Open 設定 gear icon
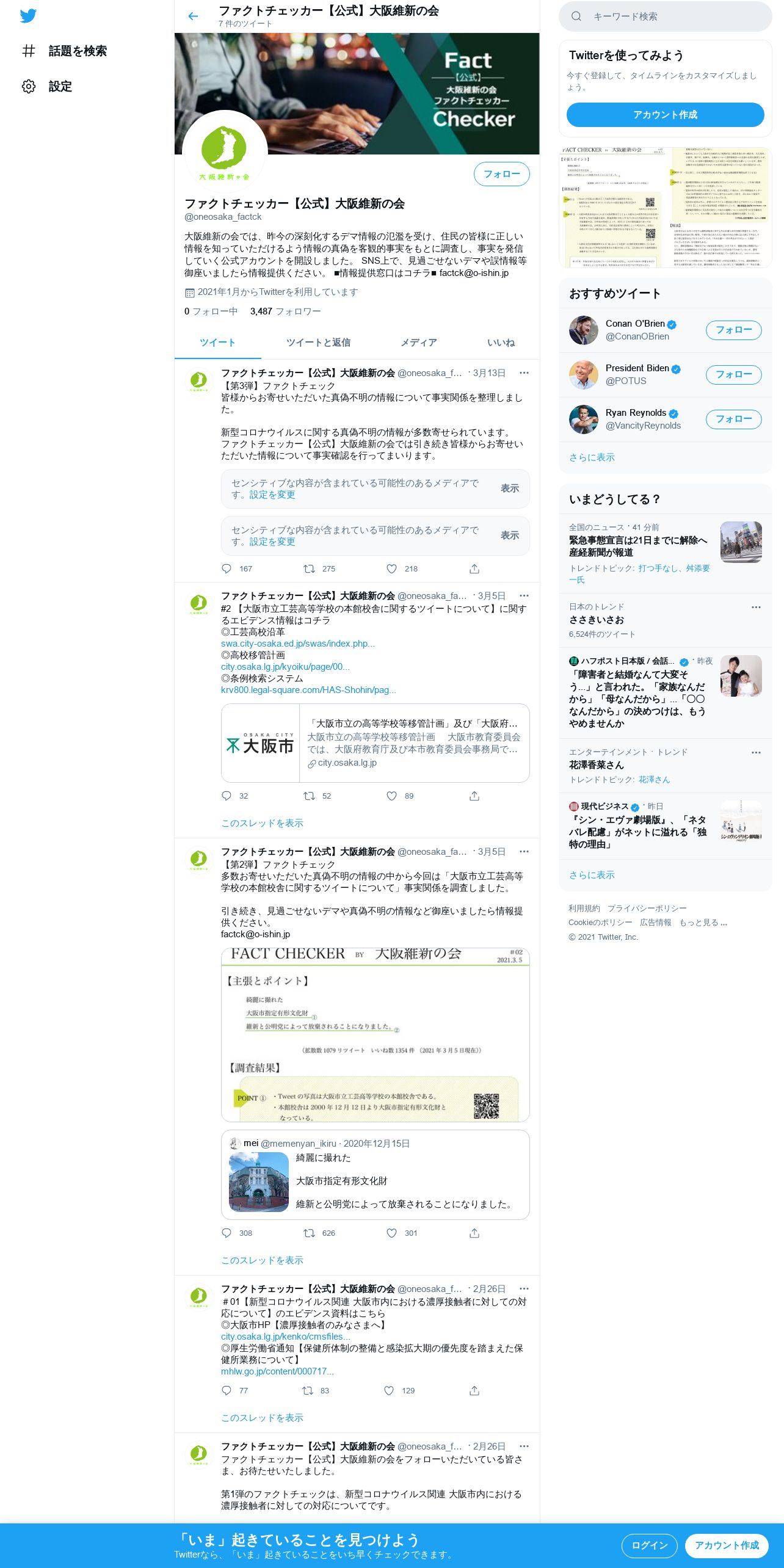 (x=29, y=86)
